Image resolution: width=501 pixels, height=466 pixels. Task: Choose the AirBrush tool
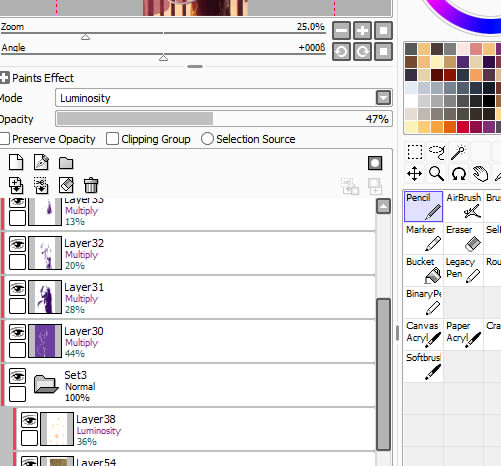coord(463,206)
